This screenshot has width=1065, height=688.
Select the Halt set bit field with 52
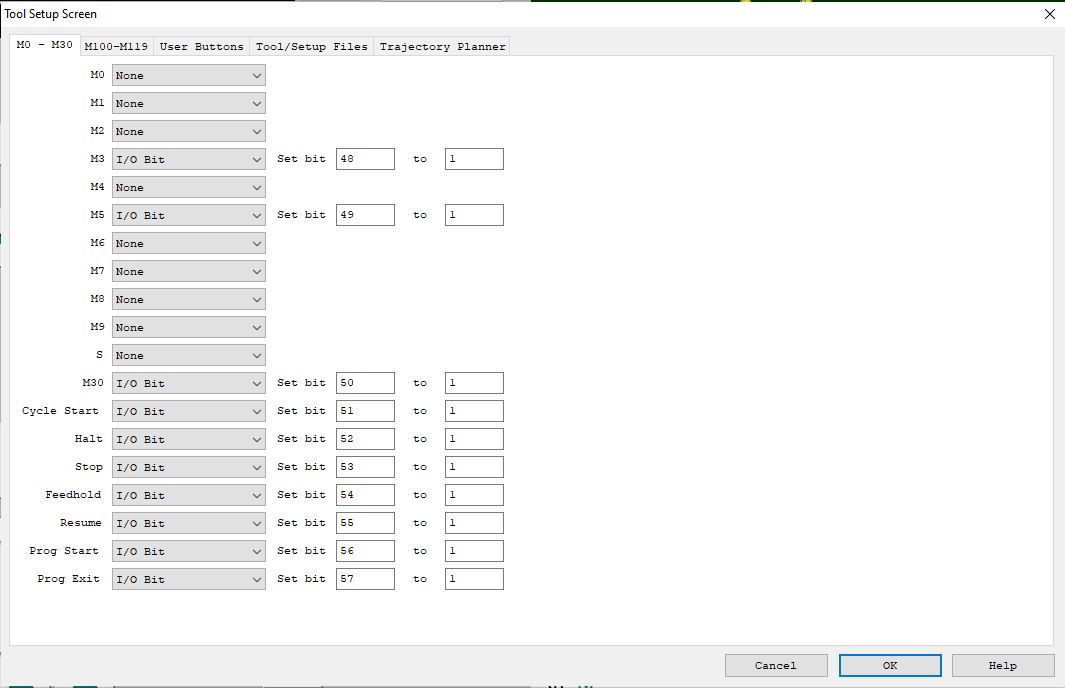pyautogui.click(x=365, y=440)
